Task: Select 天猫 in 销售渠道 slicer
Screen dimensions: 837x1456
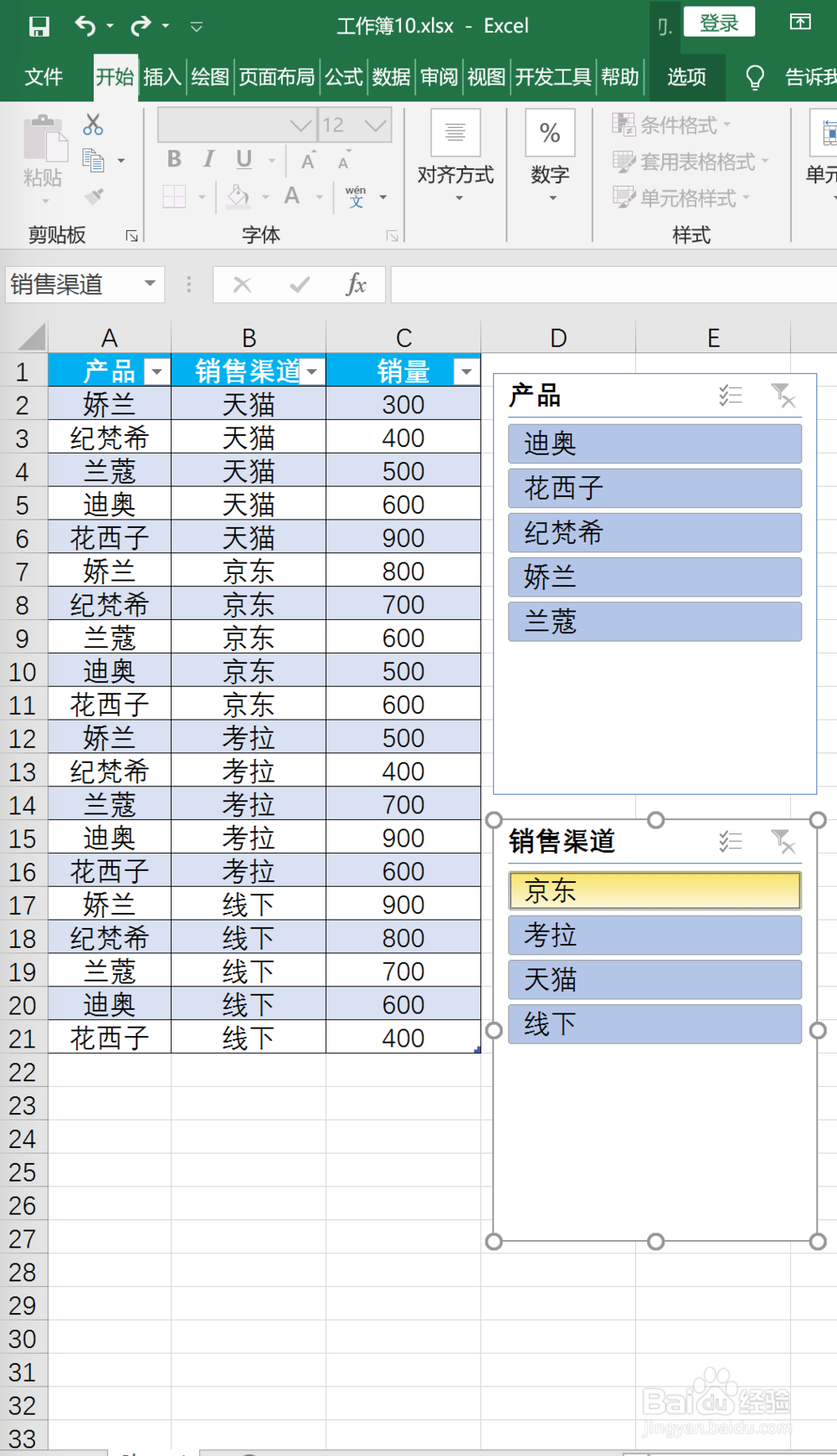Action: click(655, 980)
